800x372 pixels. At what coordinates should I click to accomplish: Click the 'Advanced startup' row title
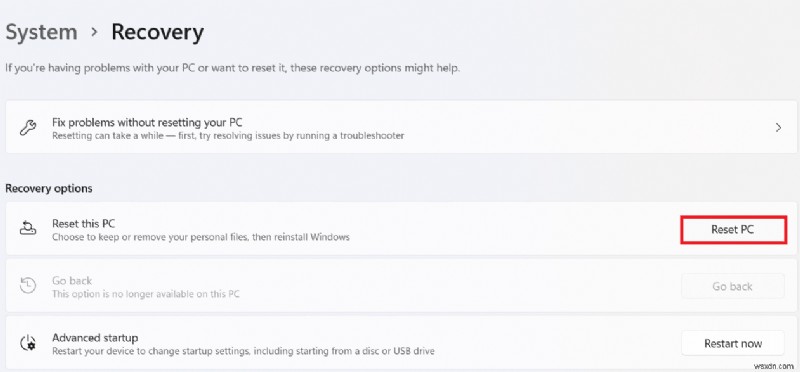[x=95, y=338]
